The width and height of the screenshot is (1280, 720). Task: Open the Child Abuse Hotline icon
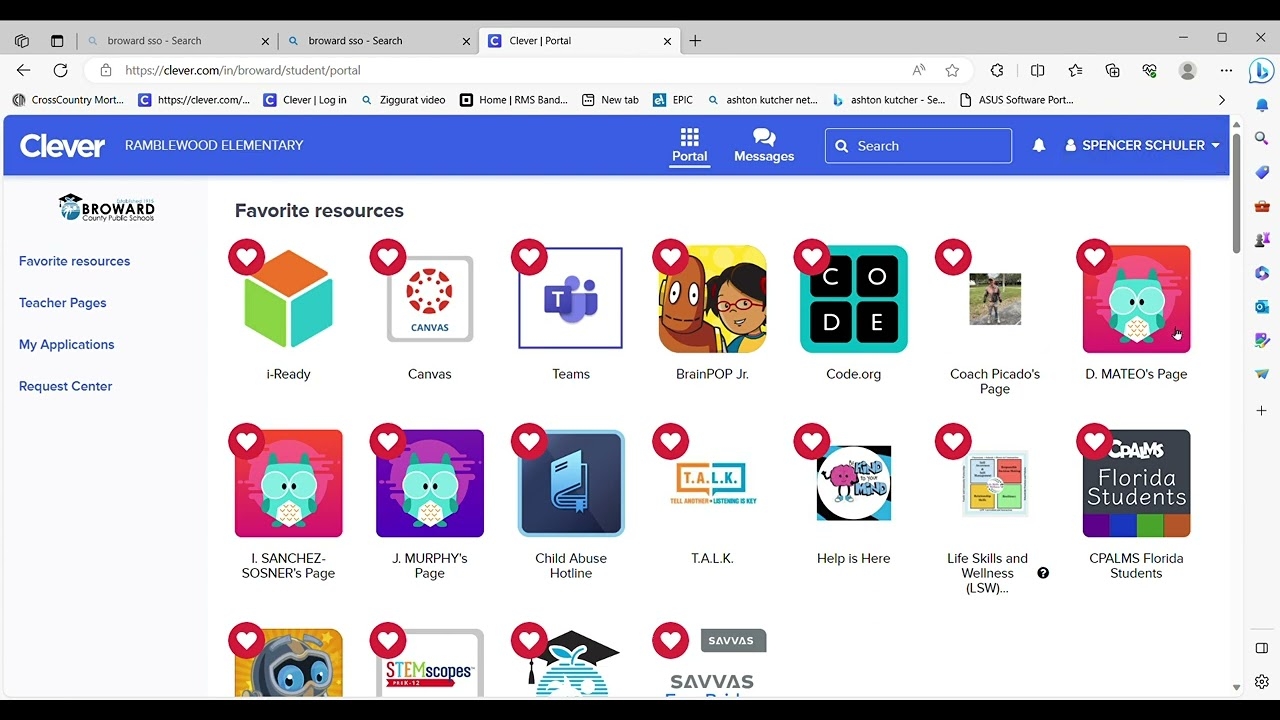571,484
